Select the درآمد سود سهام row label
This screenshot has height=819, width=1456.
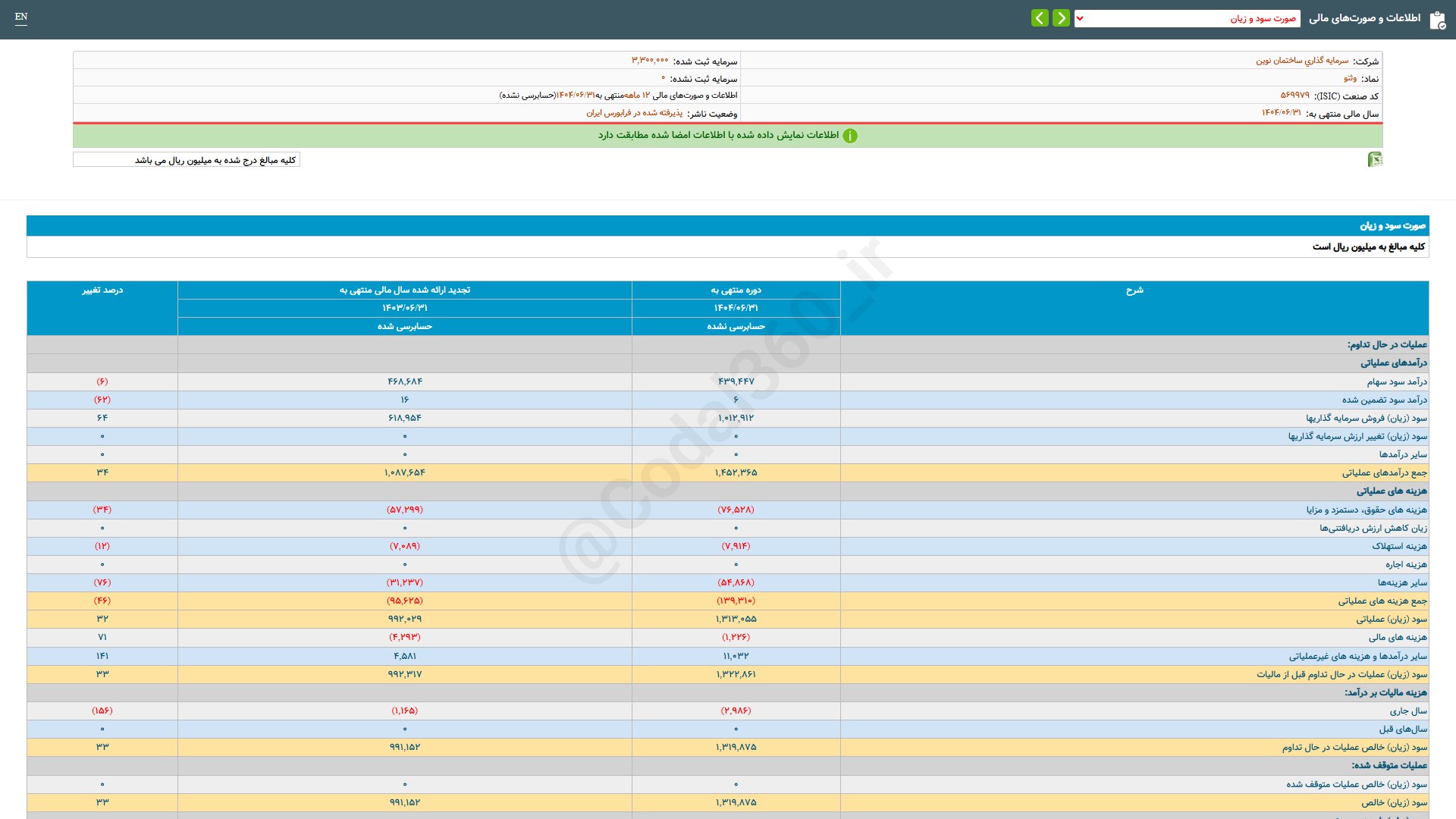[1396, 381]
